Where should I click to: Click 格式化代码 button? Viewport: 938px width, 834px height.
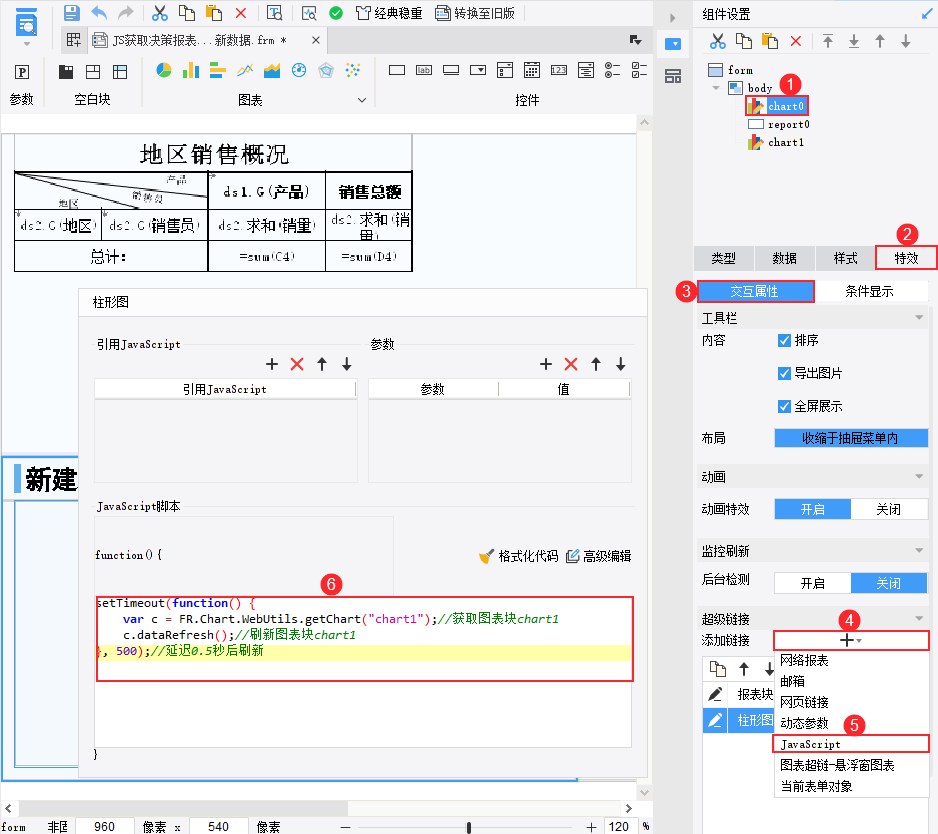coord(519,556)
